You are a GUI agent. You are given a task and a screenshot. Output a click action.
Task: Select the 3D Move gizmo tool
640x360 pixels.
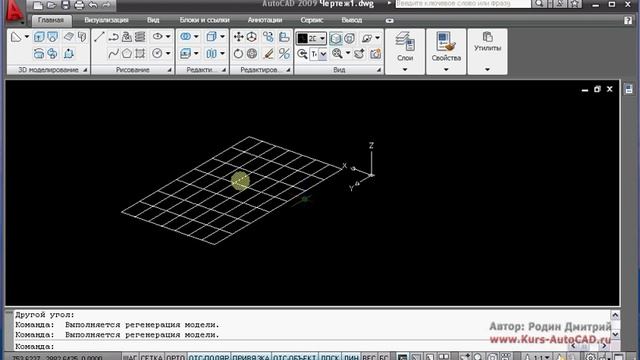(252, 37)
